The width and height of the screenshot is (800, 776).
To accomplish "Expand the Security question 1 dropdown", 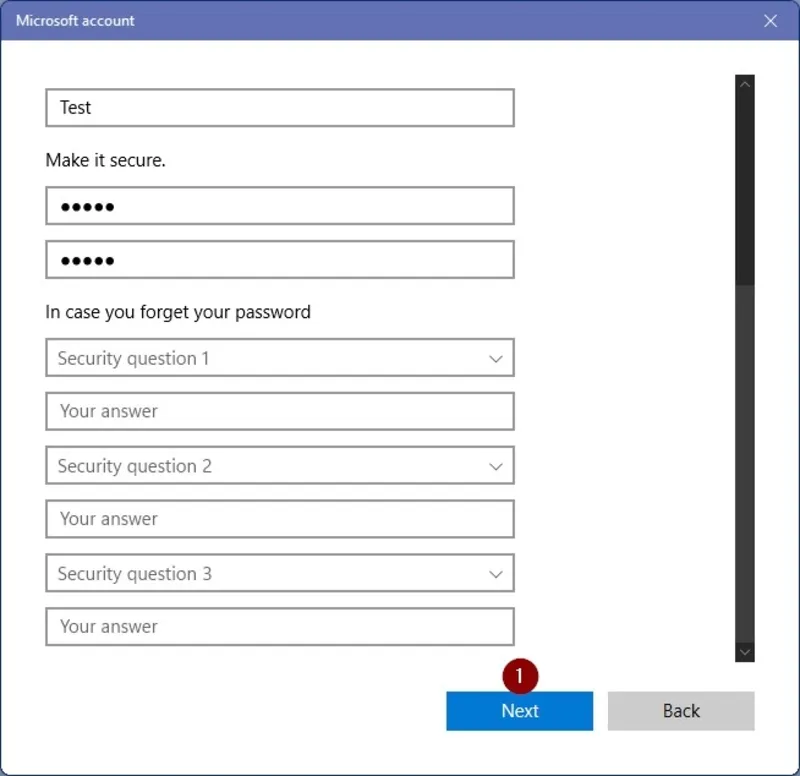I will (280, 358).
